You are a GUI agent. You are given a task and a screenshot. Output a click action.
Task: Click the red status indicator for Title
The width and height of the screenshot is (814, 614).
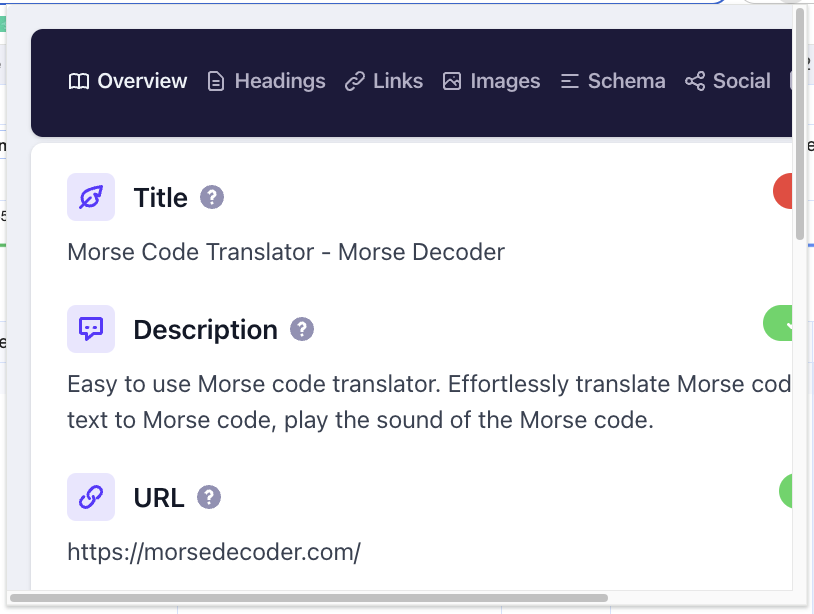tap(783, 191)
